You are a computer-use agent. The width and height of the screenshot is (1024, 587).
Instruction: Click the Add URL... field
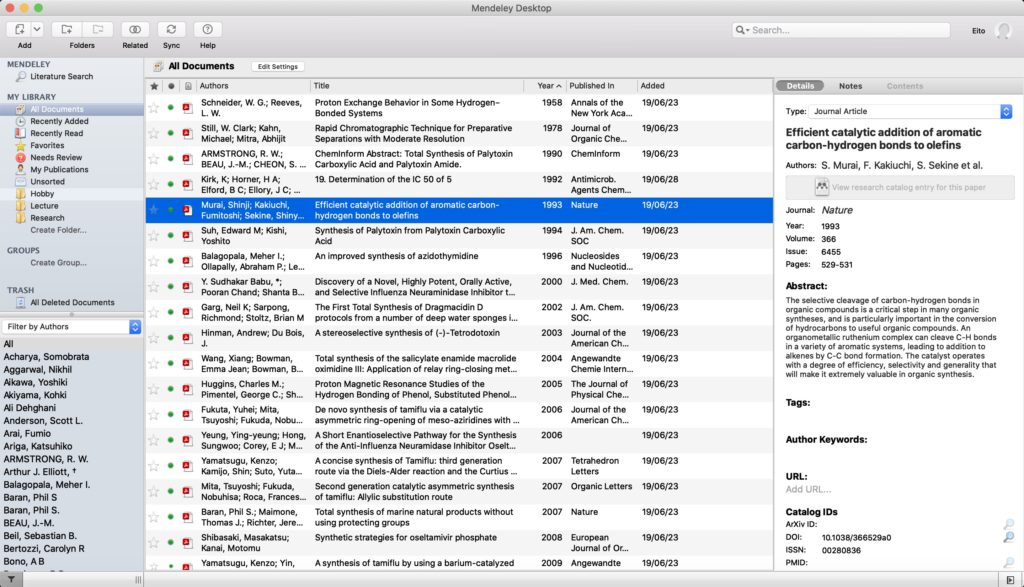tap(808, 490)
